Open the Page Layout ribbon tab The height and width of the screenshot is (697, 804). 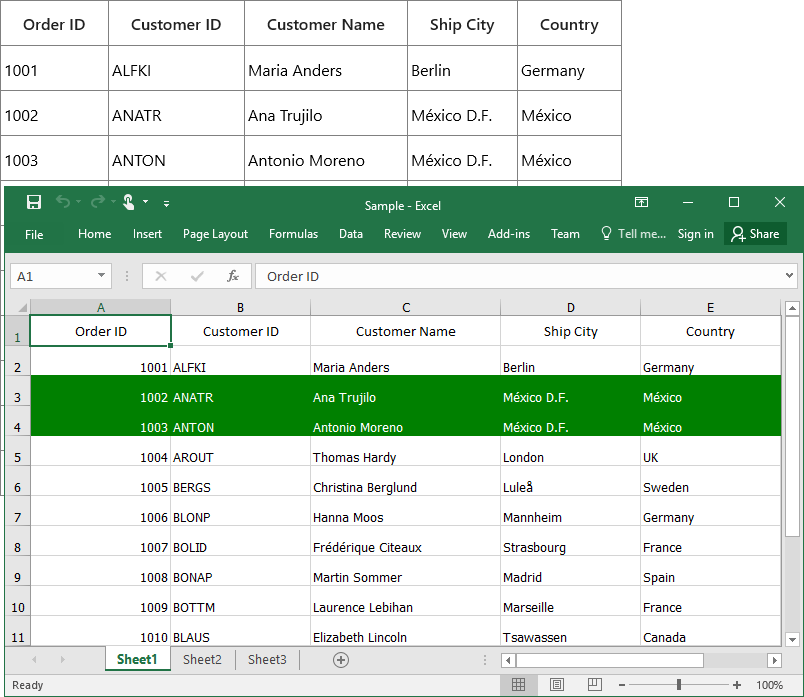(215, 234)
